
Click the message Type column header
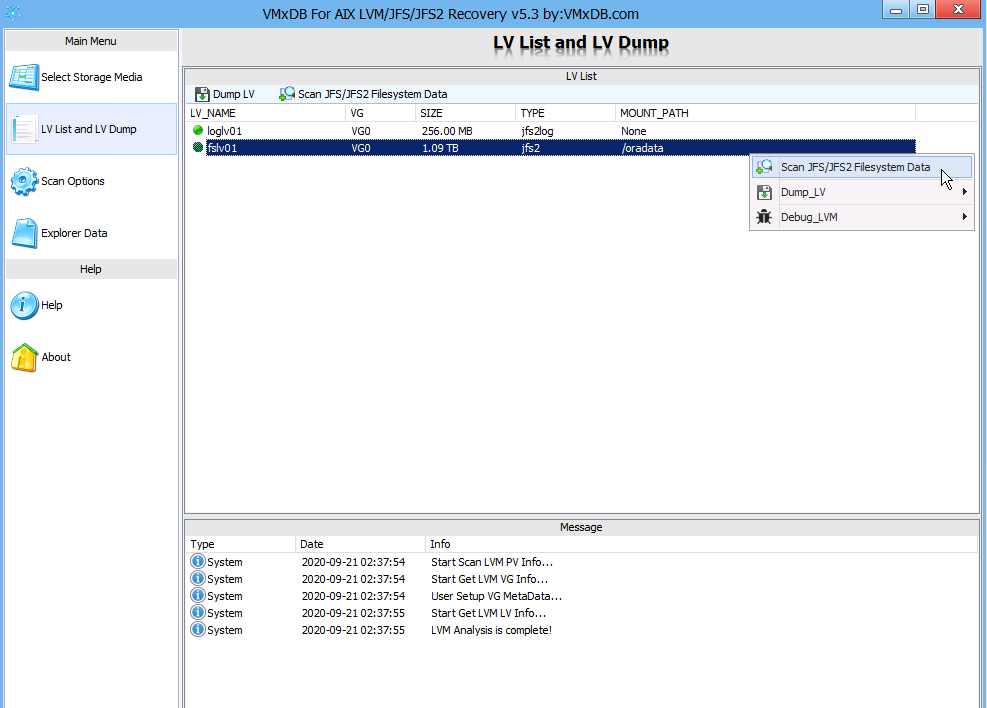(x=240, y=544)
